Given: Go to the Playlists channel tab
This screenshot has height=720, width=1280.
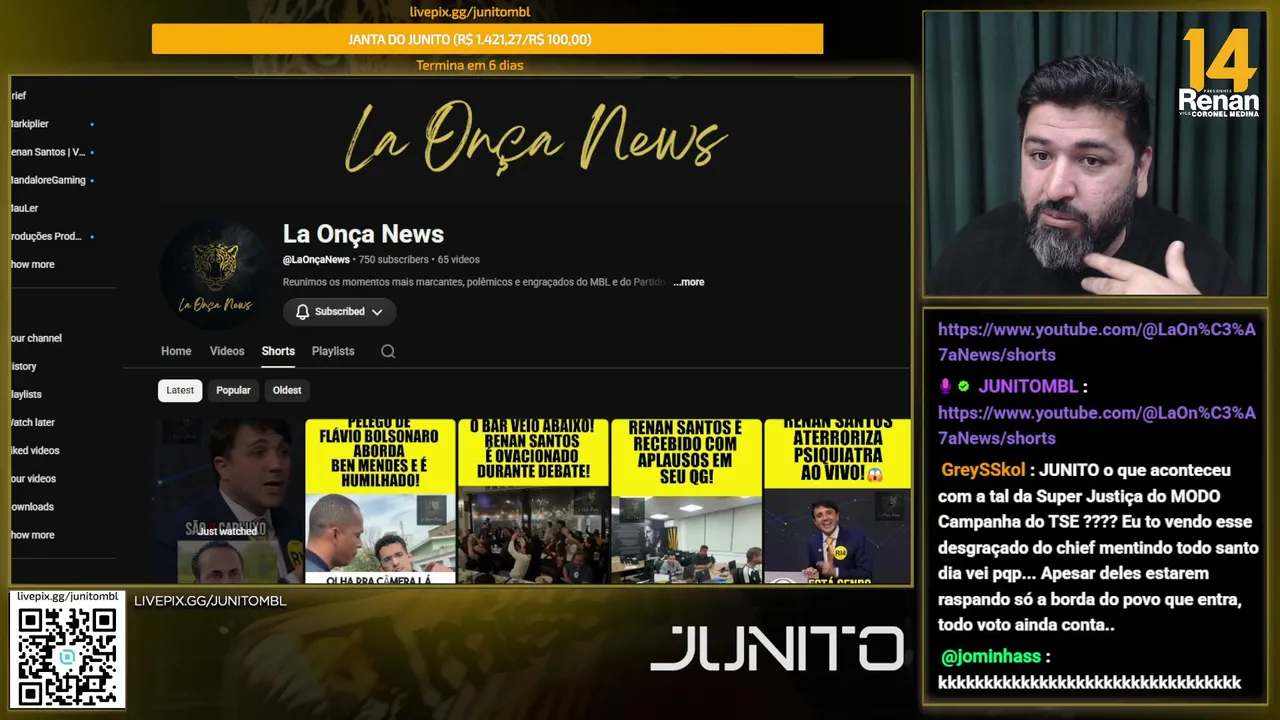Looking at the screenshot, I should (333, 351).
